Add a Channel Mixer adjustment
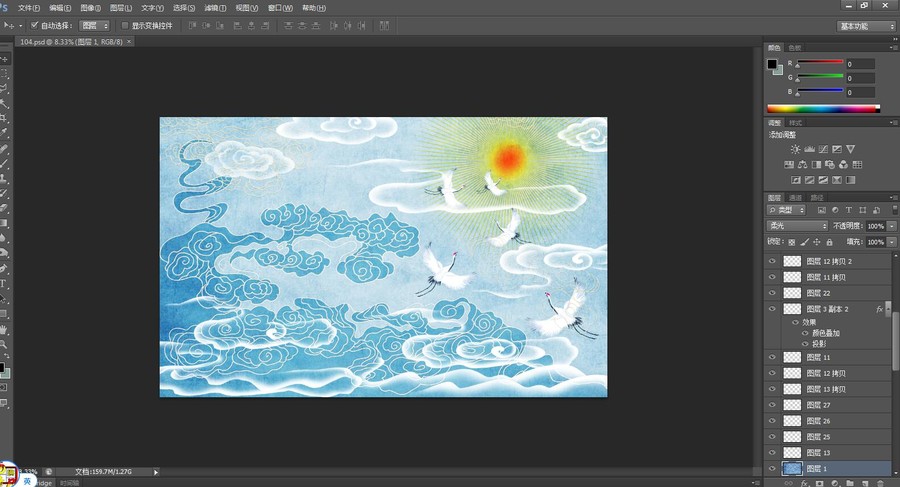Screen dimensions: 900x487 click(843, 165)
